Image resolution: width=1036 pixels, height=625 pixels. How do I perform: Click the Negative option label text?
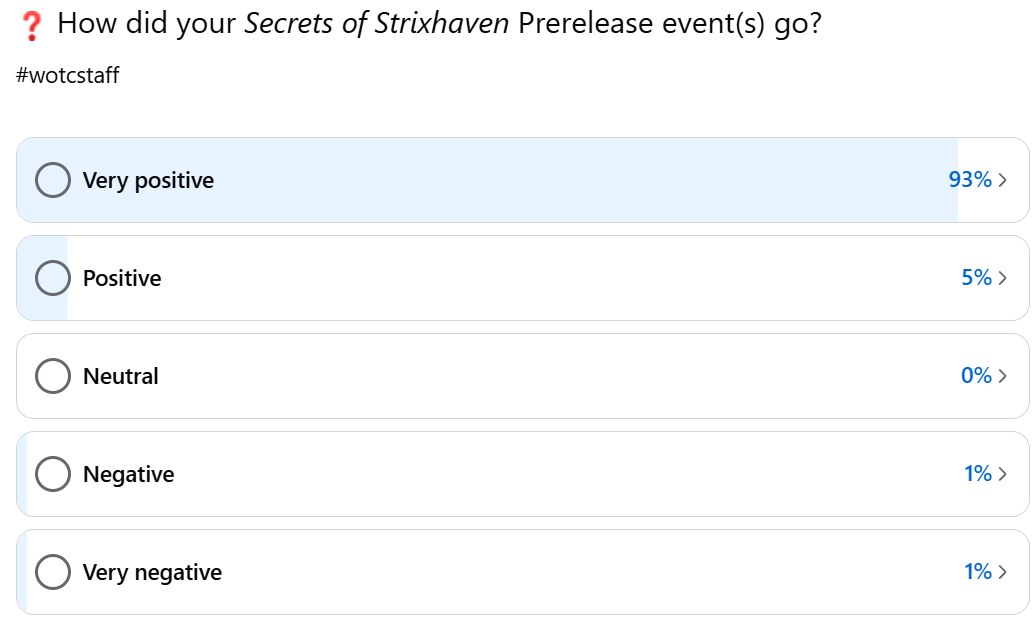[128, 474]
